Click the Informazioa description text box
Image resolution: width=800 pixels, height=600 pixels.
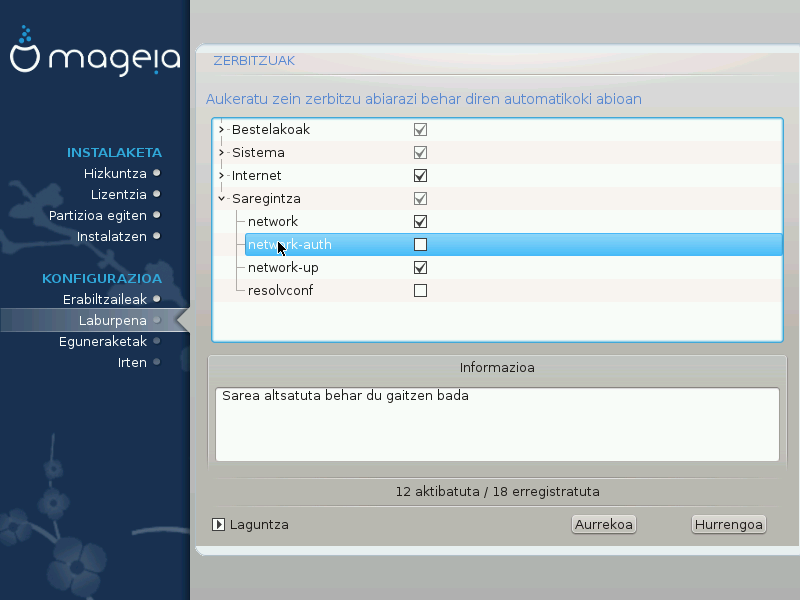point(497,424)
